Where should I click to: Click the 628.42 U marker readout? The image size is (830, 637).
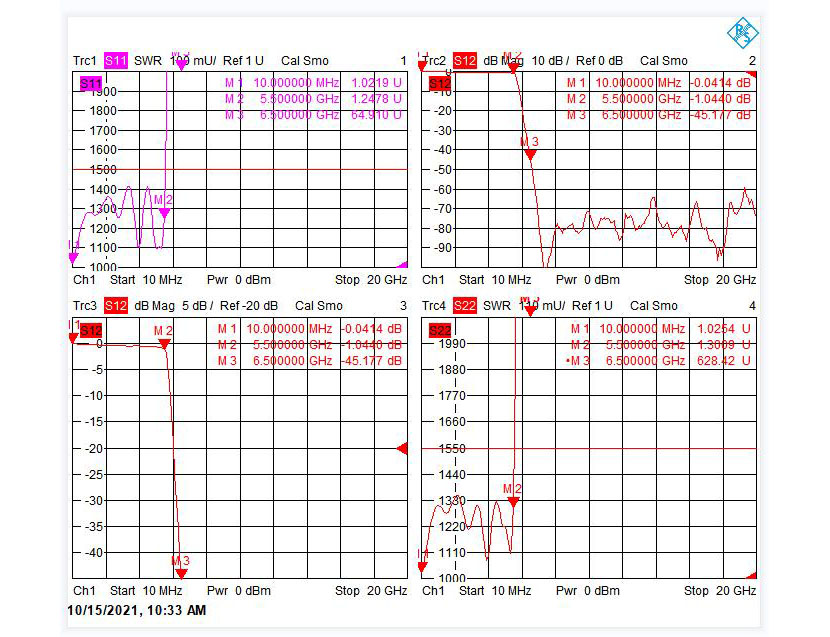(x=724, y=361)
